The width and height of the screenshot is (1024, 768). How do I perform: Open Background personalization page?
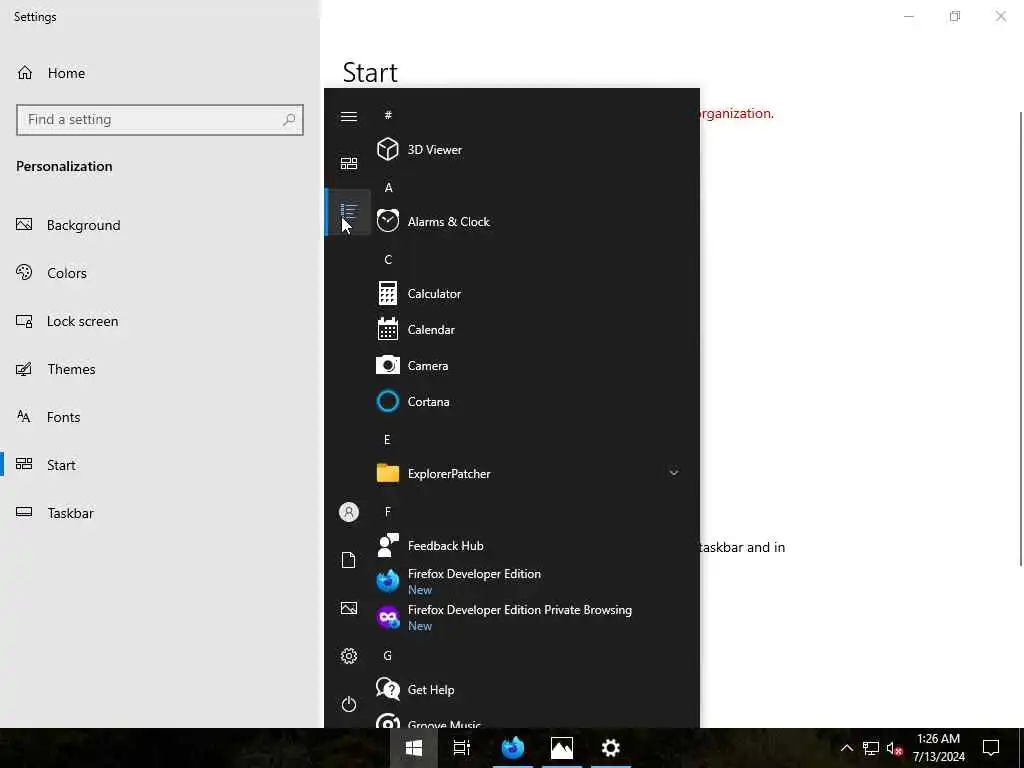[x=160, y=225]
